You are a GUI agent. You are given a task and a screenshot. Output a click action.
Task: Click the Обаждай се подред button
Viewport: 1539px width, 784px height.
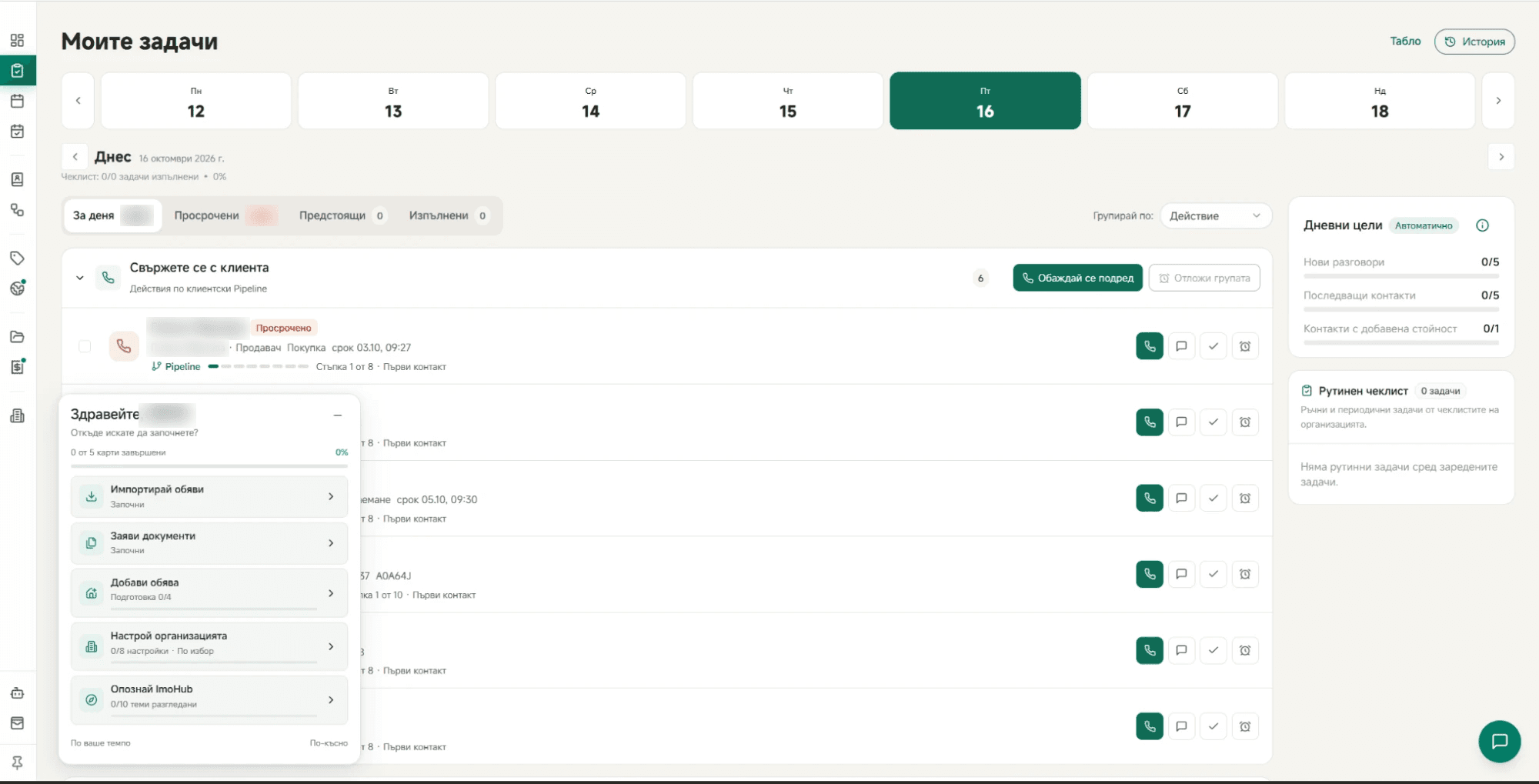point(1077,278)
